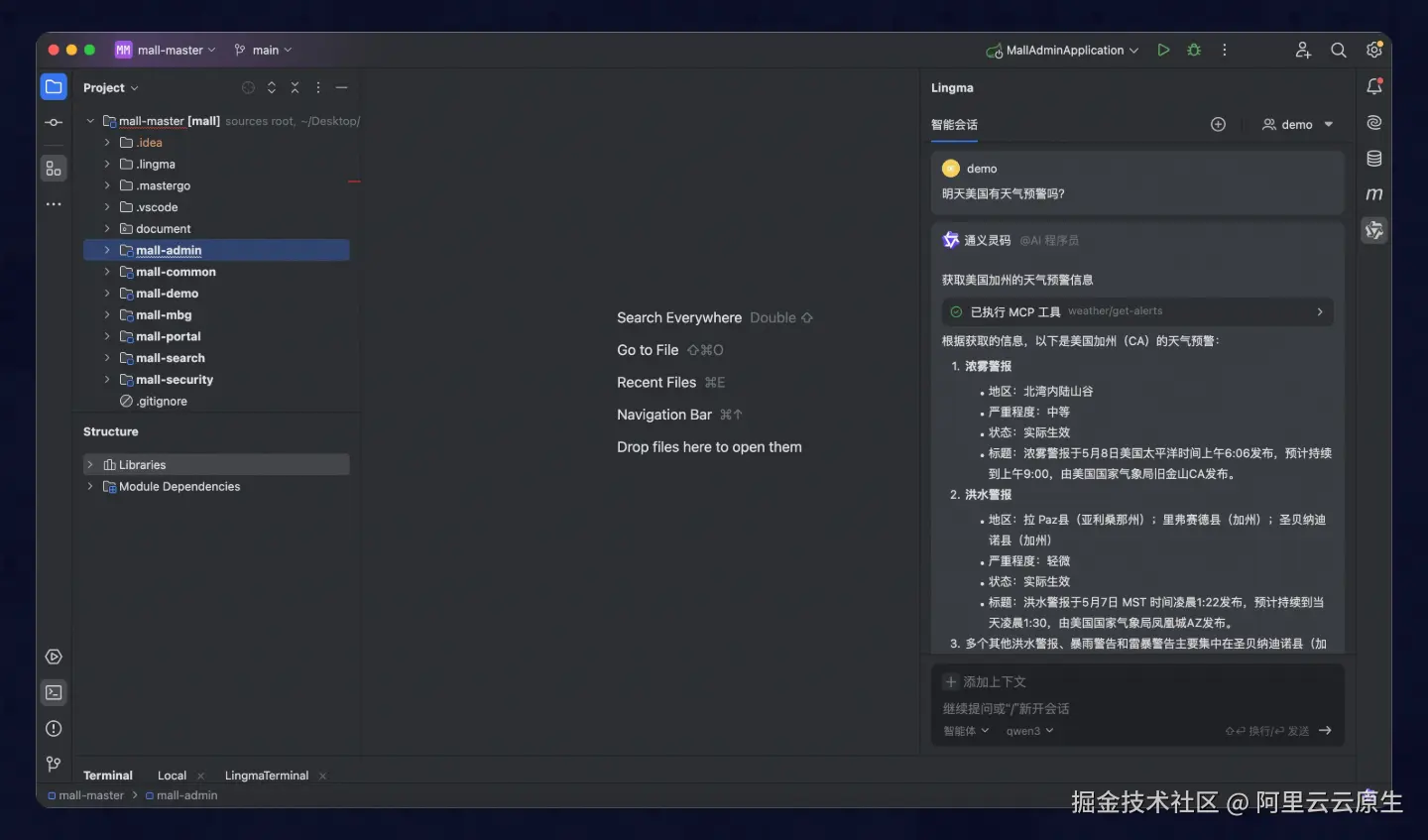This screenshot has height=840, width=1428.
Task: Send the message with arrow icon
Action: (1325, 731)
